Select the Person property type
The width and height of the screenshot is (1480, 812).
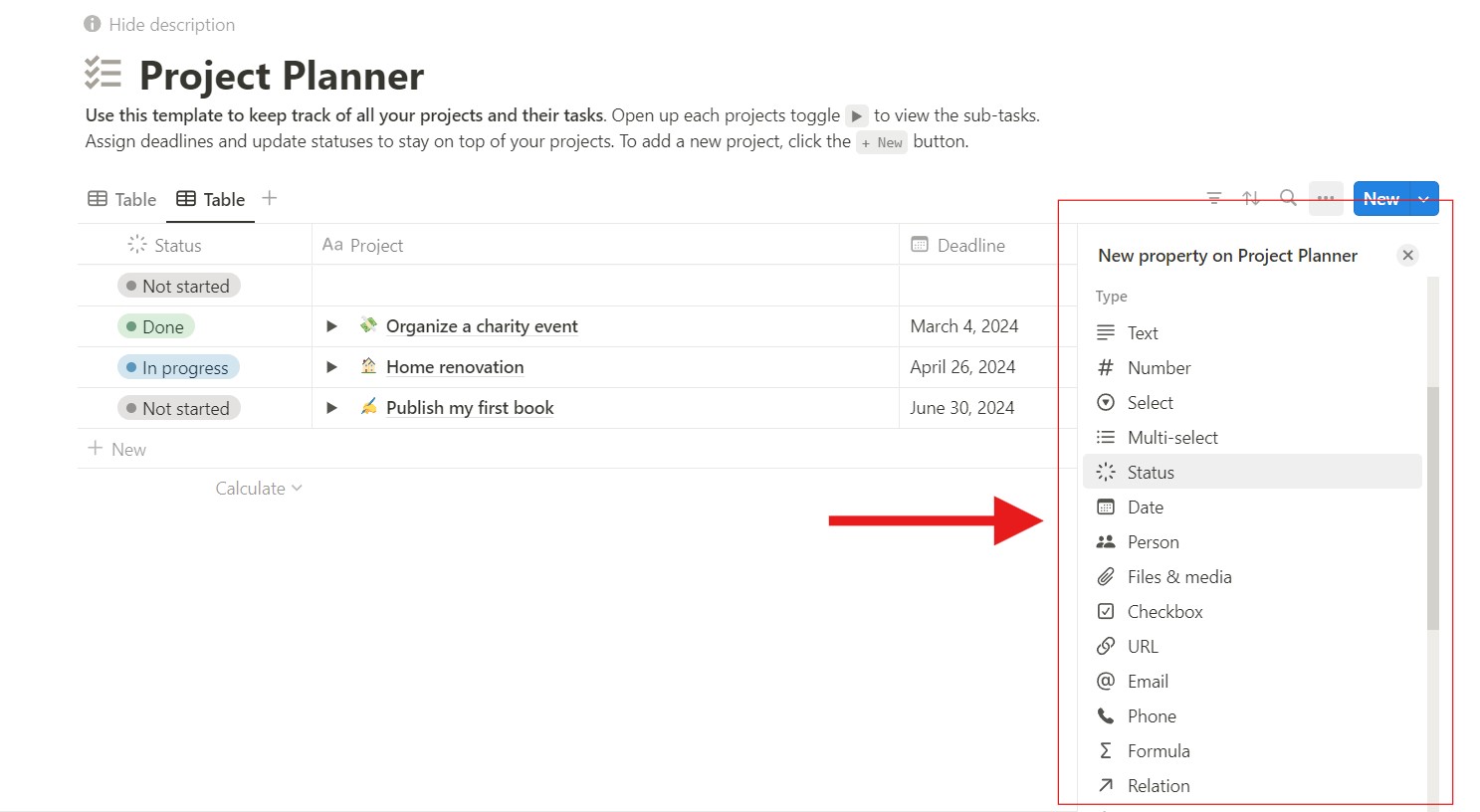(1152, 541)
